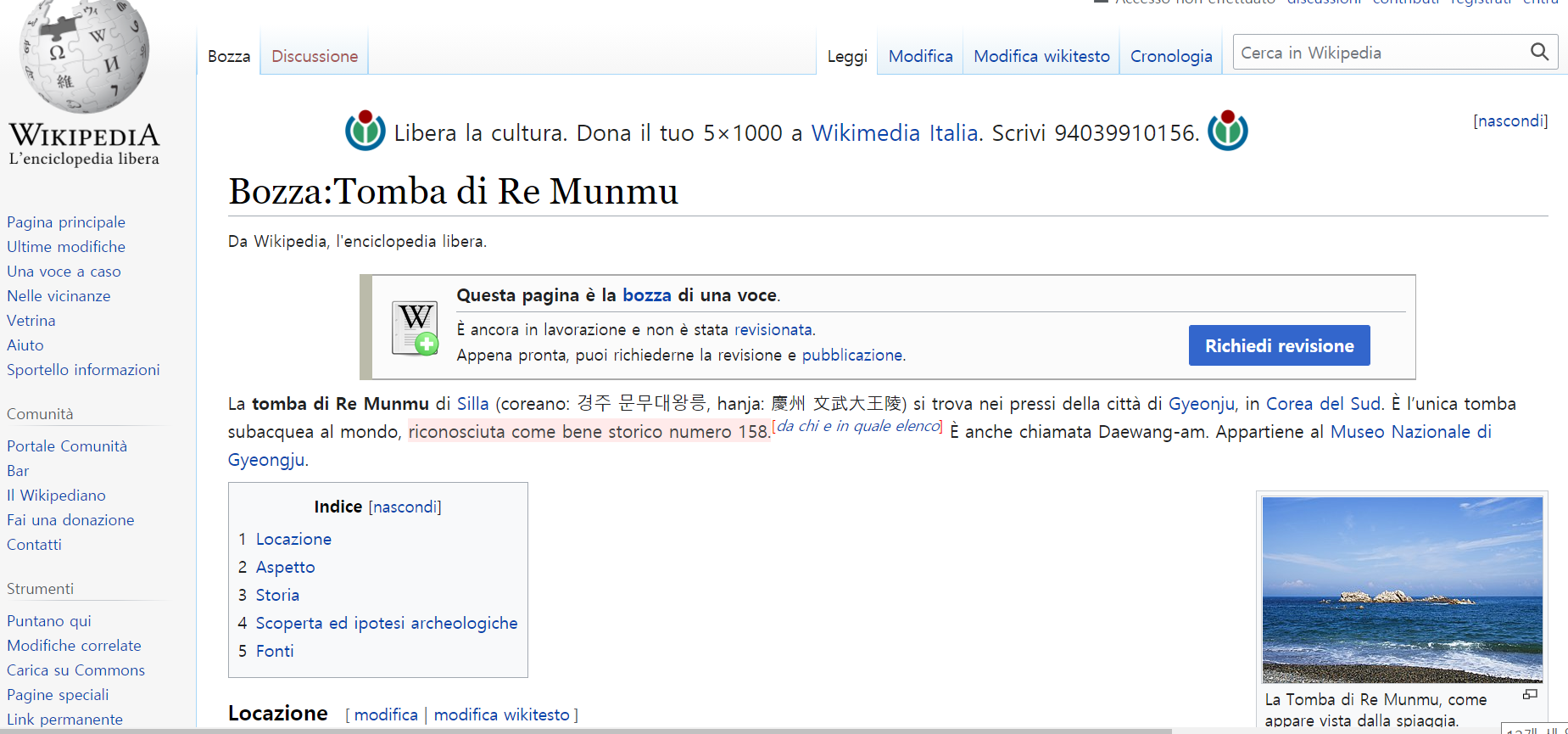Click the horizontal scrollbar at the bottom
1568x734 pixels.
pos(585,731)
